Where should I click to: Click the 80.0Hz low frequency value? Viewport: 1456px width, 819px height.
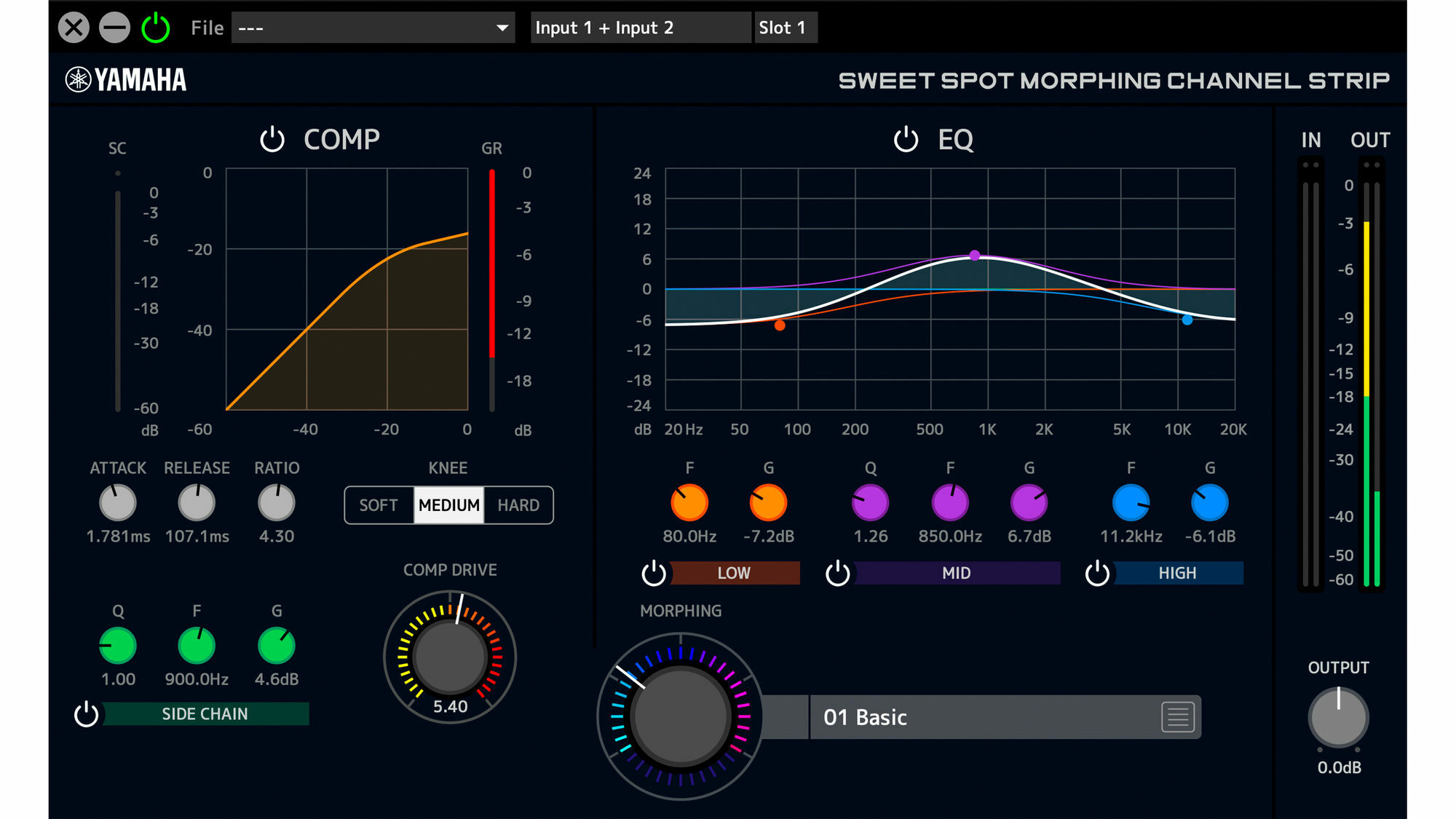tap(689, 537)
